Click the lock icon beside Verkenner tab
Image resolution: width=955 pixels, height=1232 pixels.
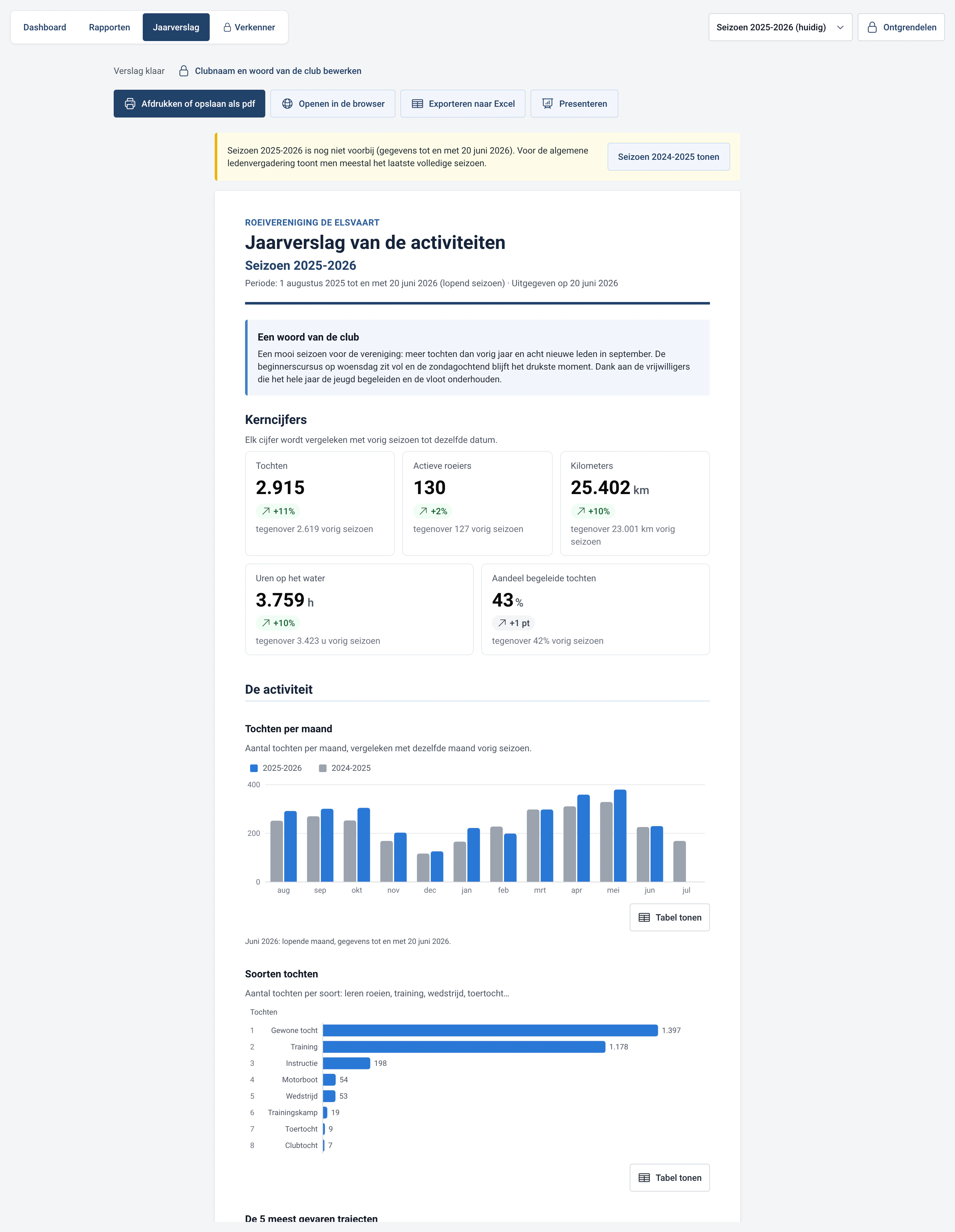point(227,27)
